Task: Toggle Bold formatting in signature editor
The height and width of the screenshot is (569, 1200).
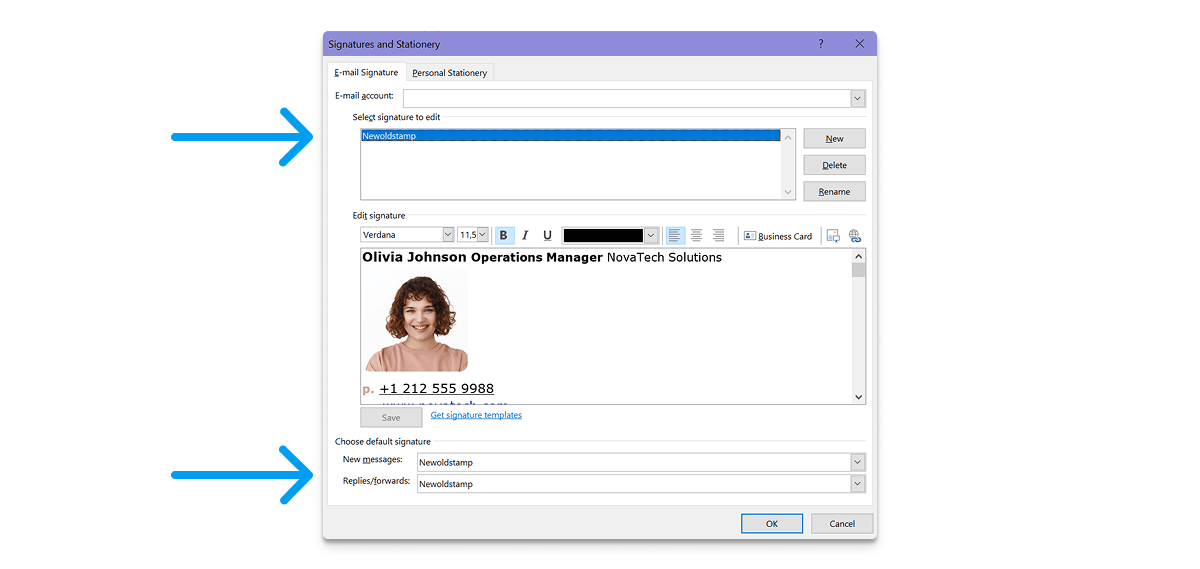Action: [503, 236]
